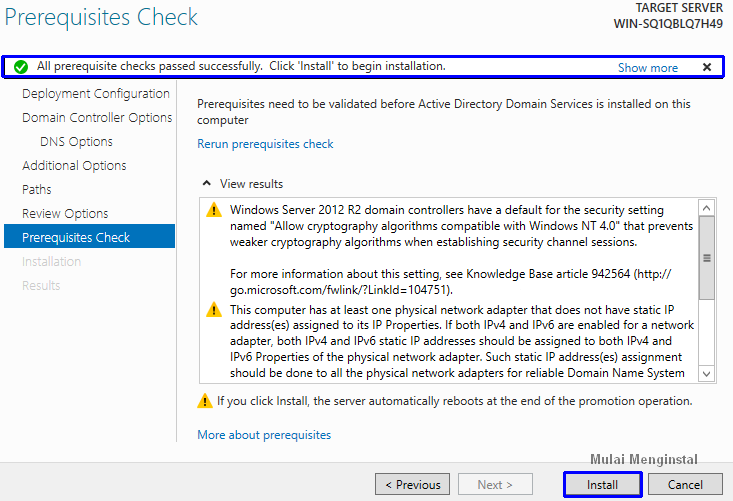Screen dimensions: 733x501
Task: Click the first warning icon in results
Action: pyautogui.click(x=213, y=210)
